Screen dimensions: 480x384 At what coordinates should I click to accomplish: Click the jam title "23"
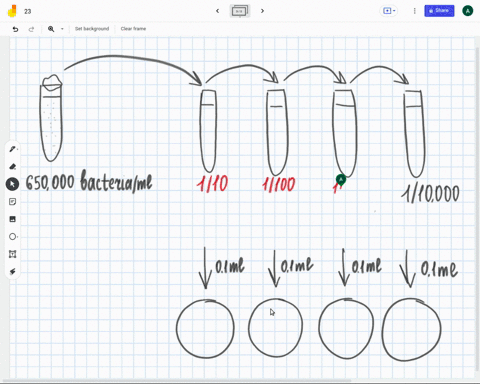click(x=28, y=11)
